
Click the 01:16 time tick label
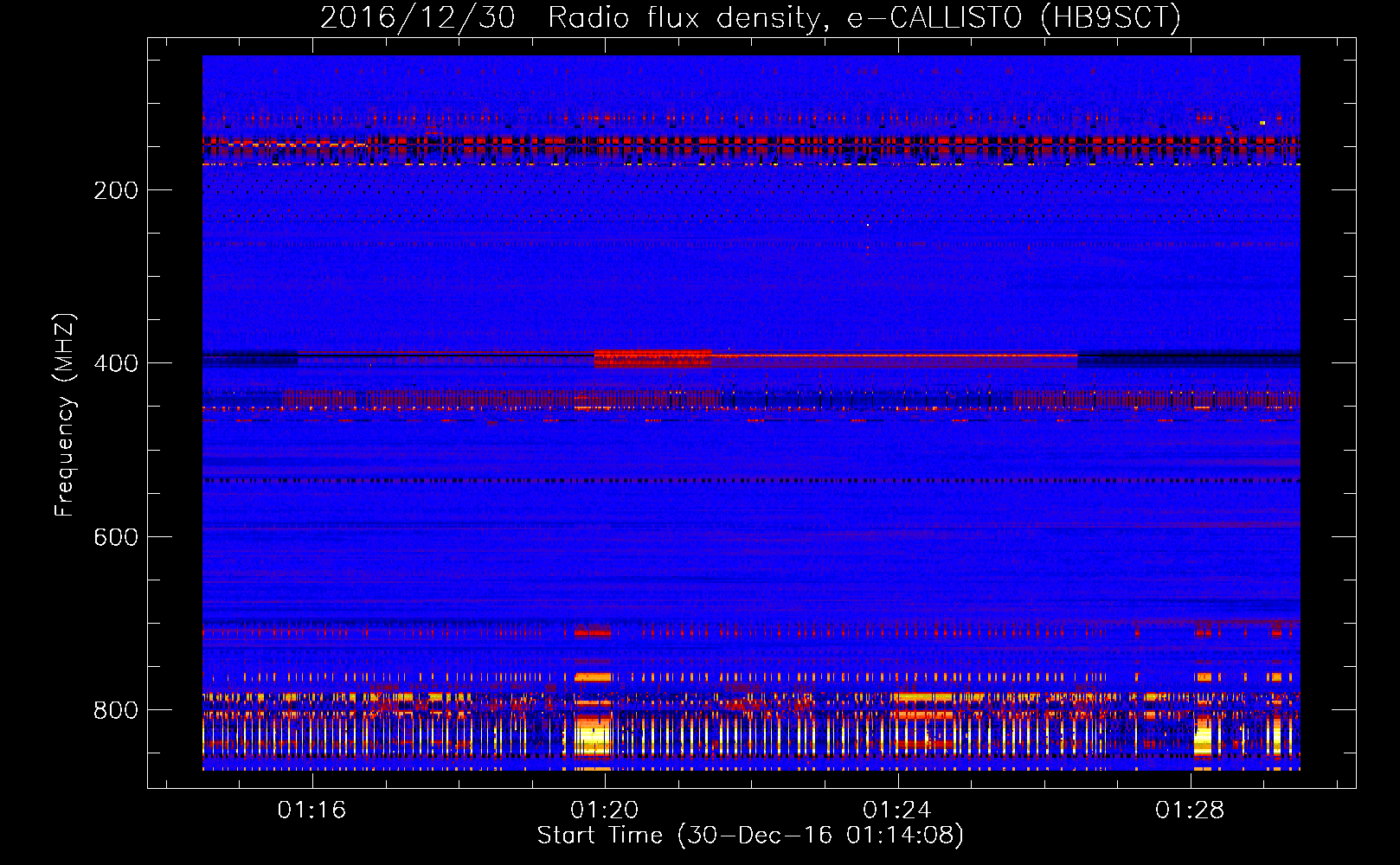tap(311, 810)
